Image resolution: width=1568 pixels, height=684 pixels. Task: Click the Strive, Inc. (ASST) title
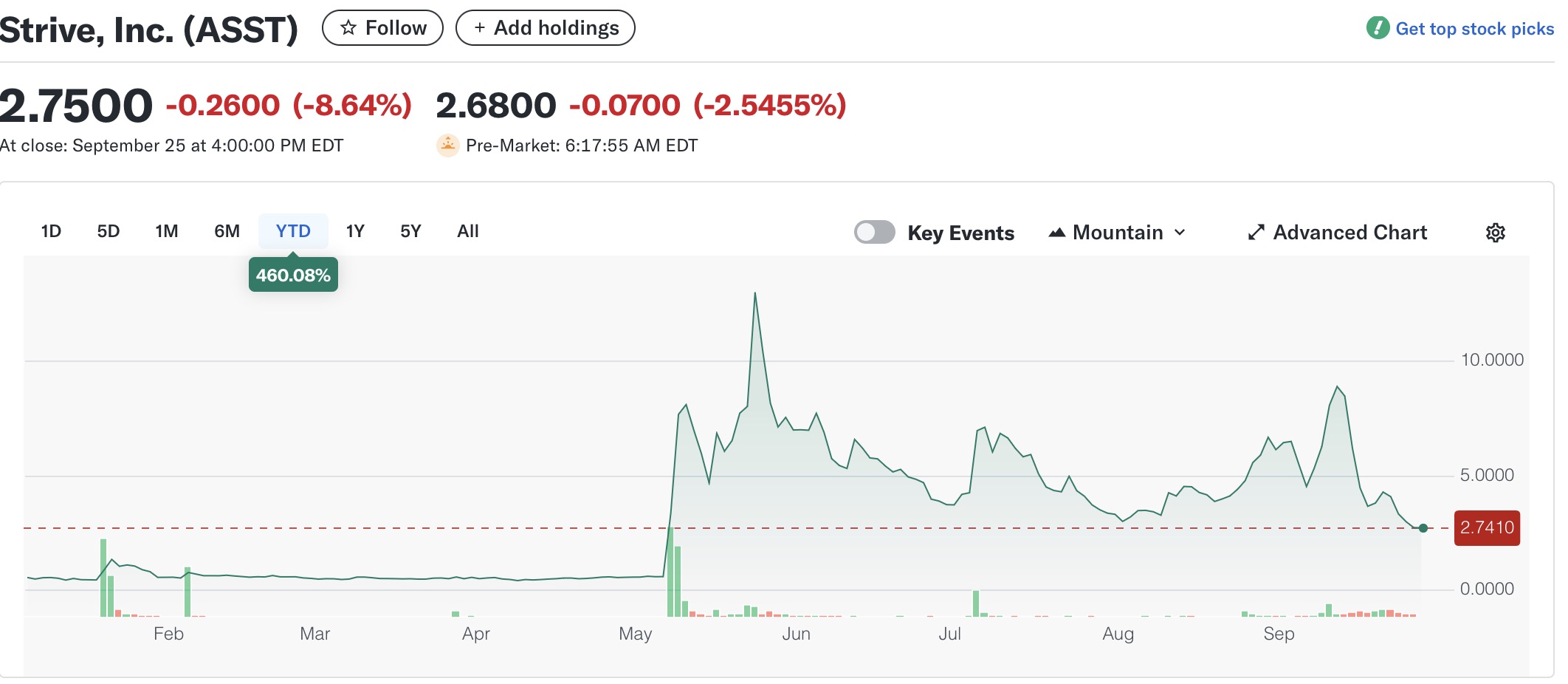pos(149,30)
